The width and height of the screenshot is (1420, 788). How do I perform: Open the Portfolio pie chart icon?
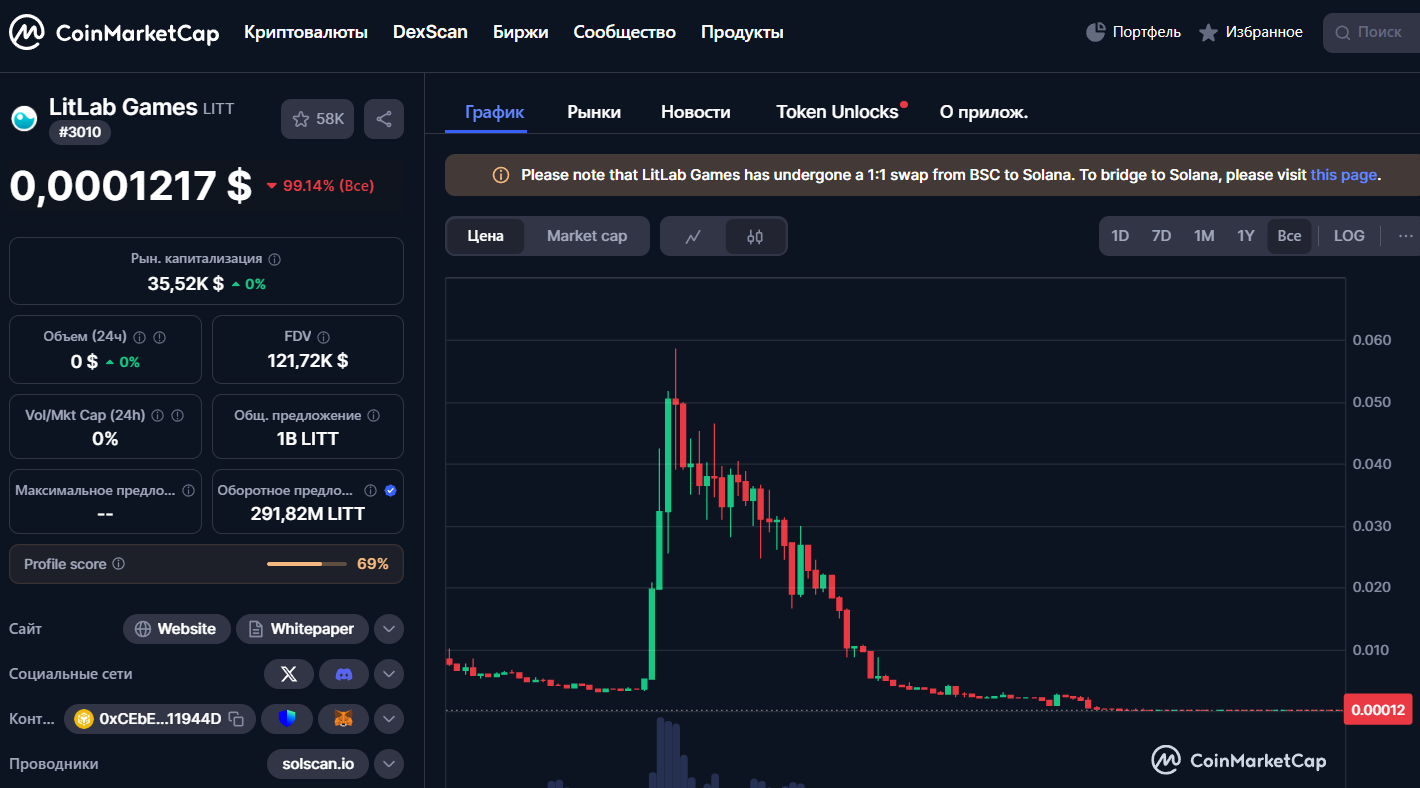click(x=1096, y=32)
